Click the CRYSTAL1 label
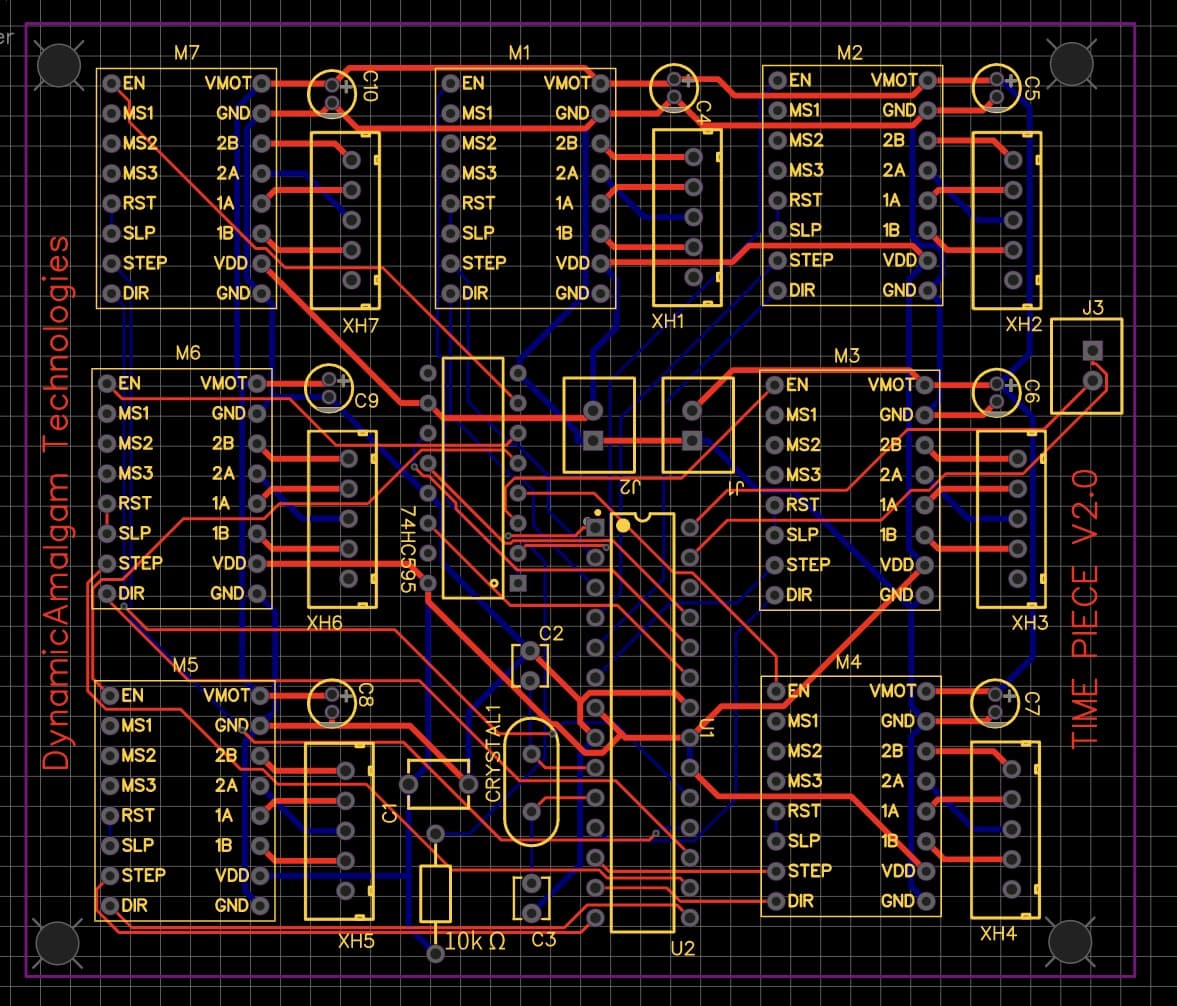Viewport: 1177px width, 1006px height. pyautogui.click(x=493, y=753)
